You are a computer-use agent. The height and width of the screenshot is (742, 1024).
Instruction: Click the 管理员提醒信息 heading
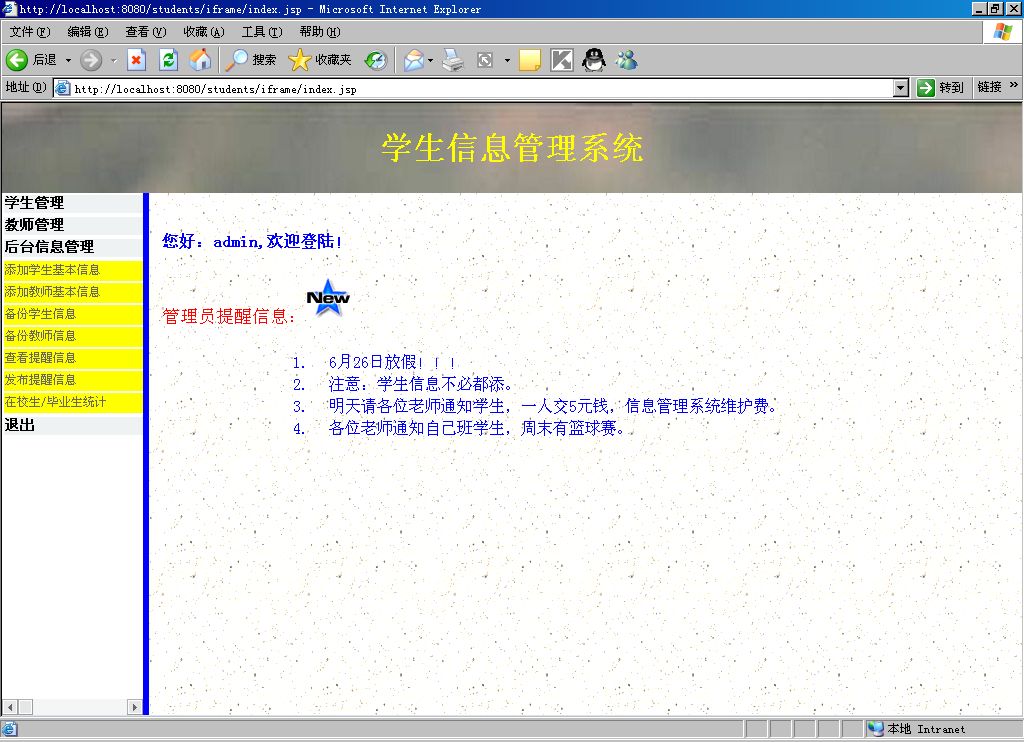click(x=229, y=317)
